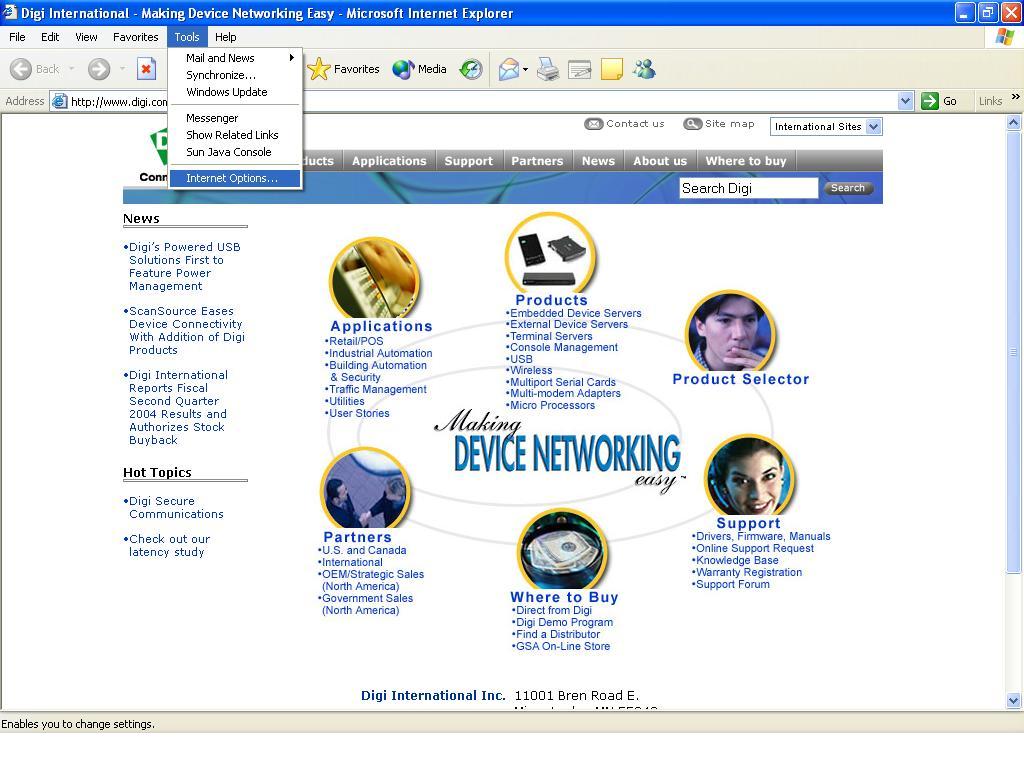This screenshot has height=768, width=1024.
Task: Choose Windows Update menu entry
Action: 227,92
